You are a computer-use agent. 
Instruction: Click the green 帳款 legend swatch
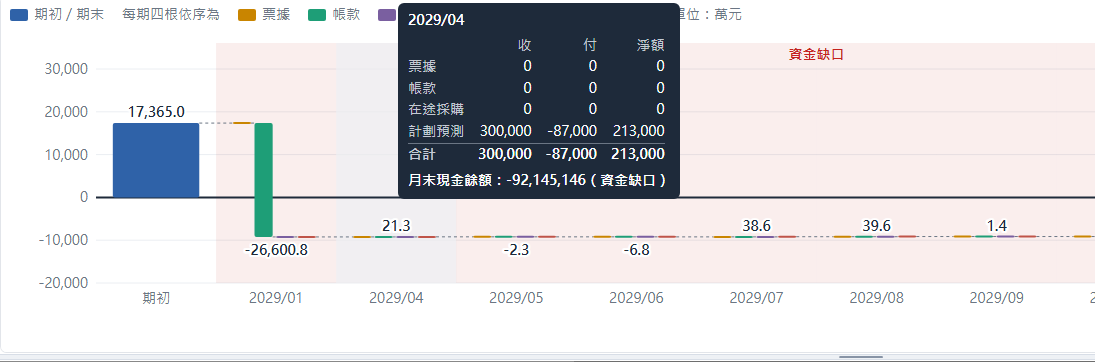[x=316, y=14]
